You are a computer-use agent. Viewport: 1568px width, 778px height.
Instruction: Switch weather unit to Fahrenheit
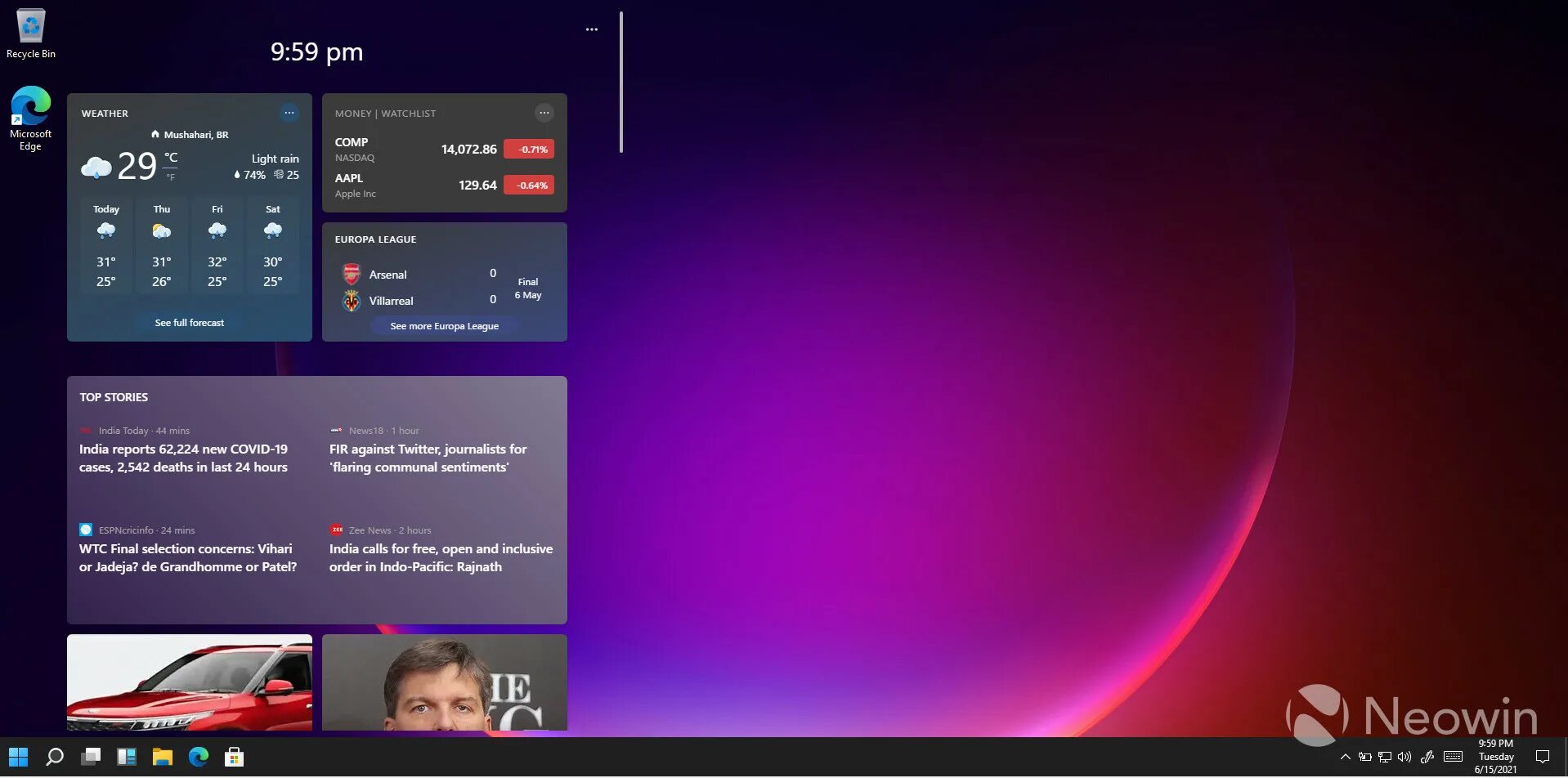[x=171, y=177]
